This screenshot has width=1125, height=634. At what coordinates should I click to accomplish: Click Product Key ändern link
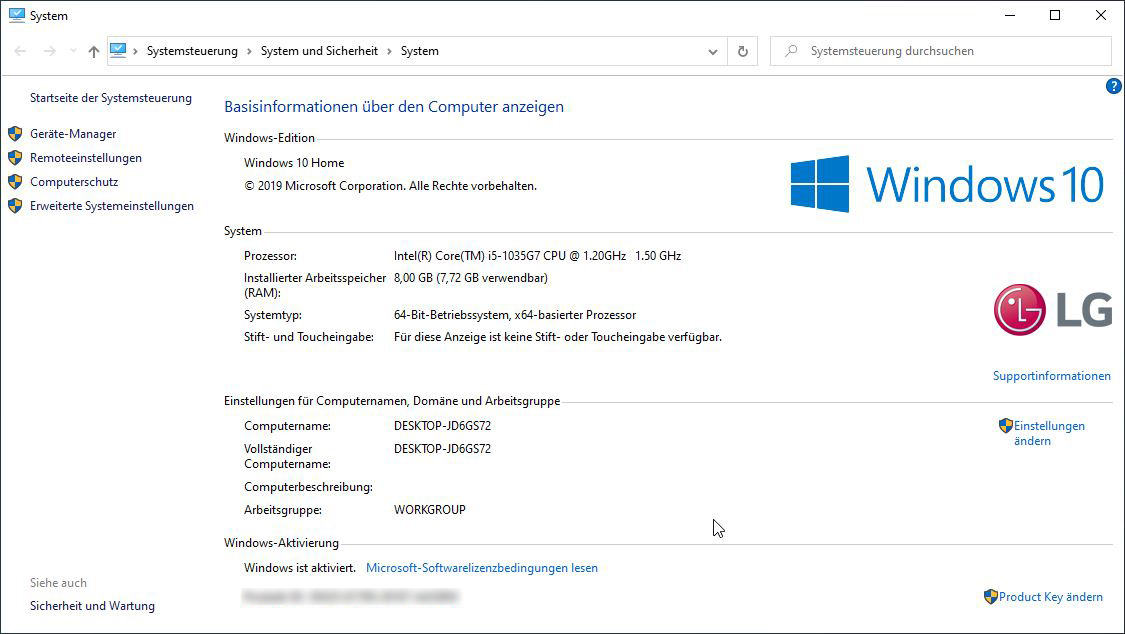pos(1050,597)
